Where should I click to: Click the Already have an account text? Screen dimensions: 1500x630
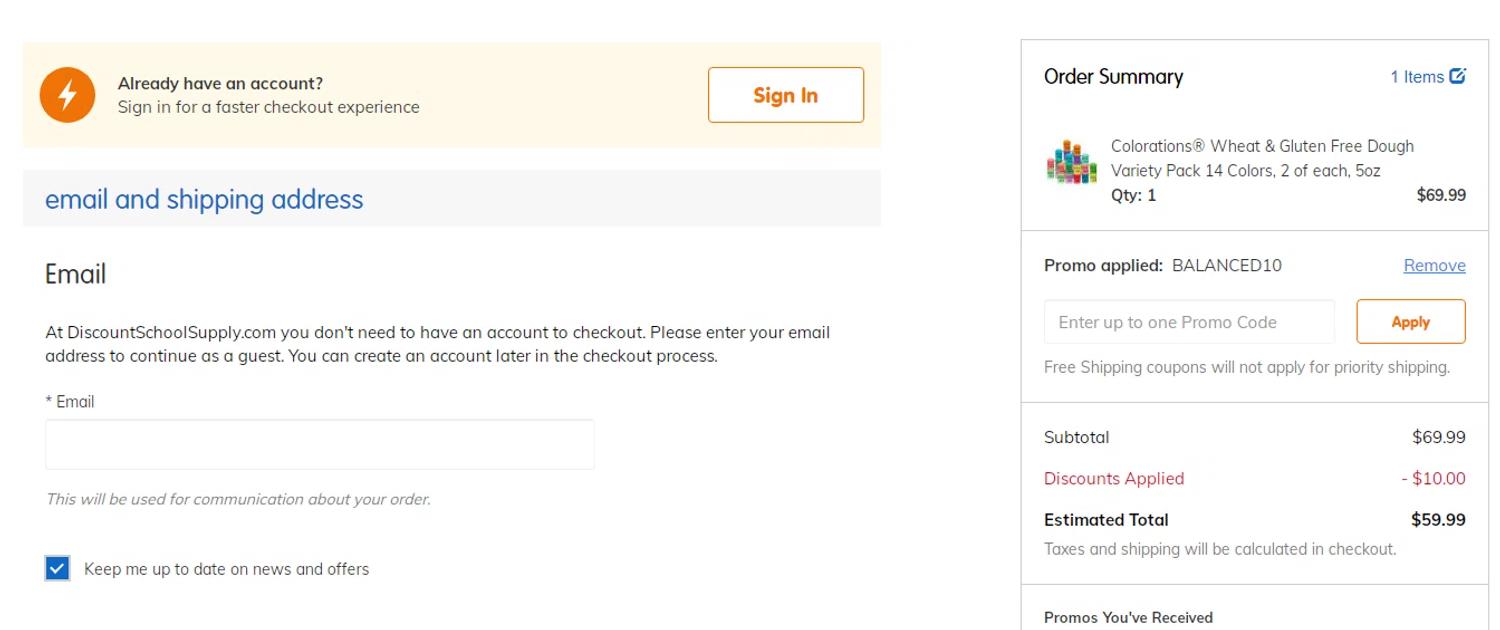tap(220, 84)
